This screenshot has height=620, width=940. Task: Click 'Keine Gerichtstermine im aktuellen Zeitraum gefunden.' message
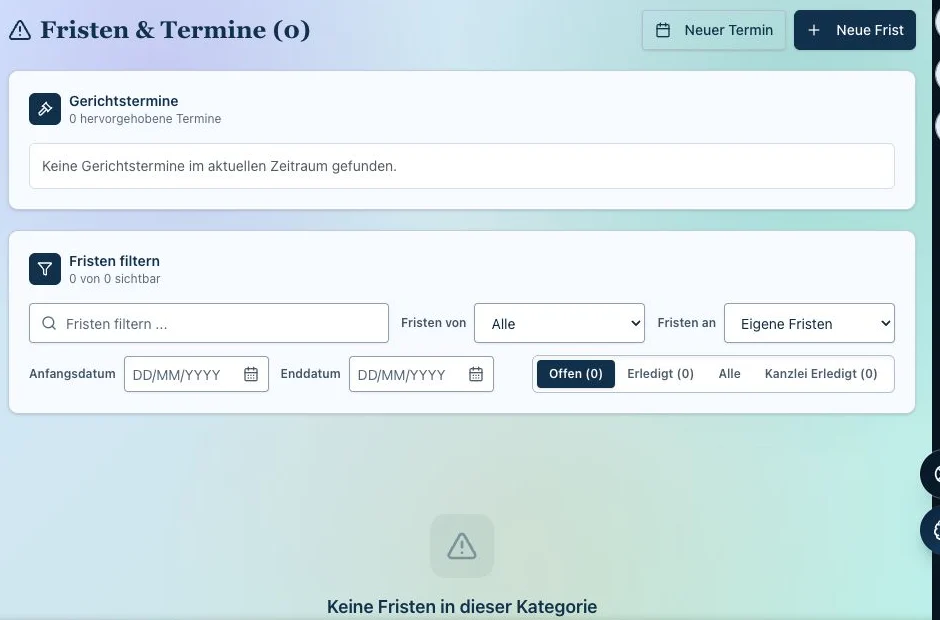click(x=219, y=166)
